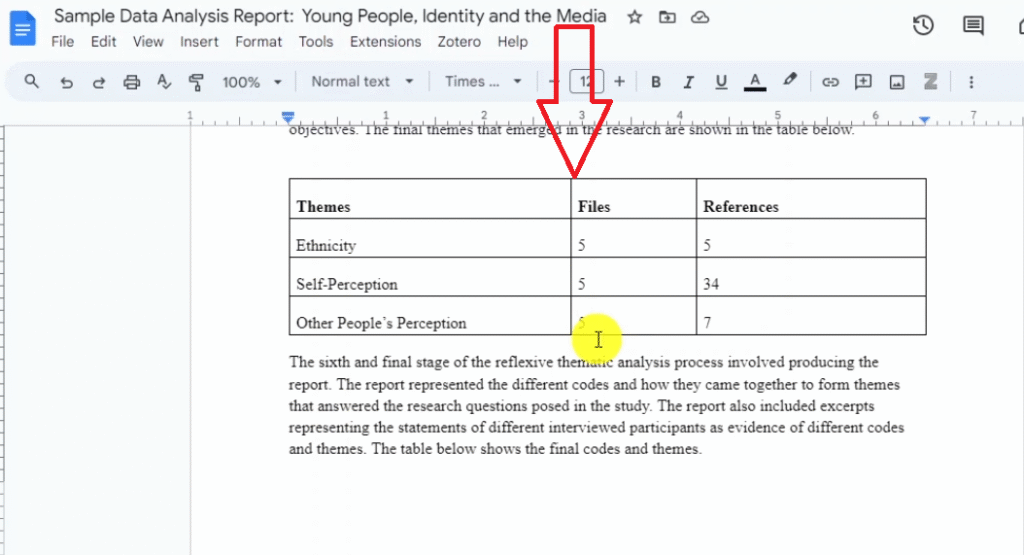Open the zoom level 100% dropdown
This screenshot has width=1024, height=555.
pyautogui.click(x=251, y=82)
